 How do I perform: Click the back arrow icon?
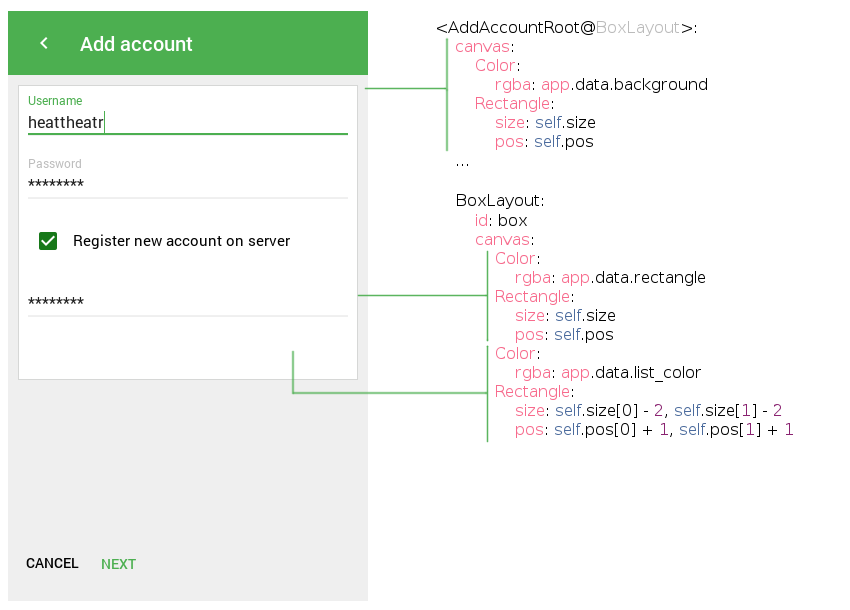43,44
